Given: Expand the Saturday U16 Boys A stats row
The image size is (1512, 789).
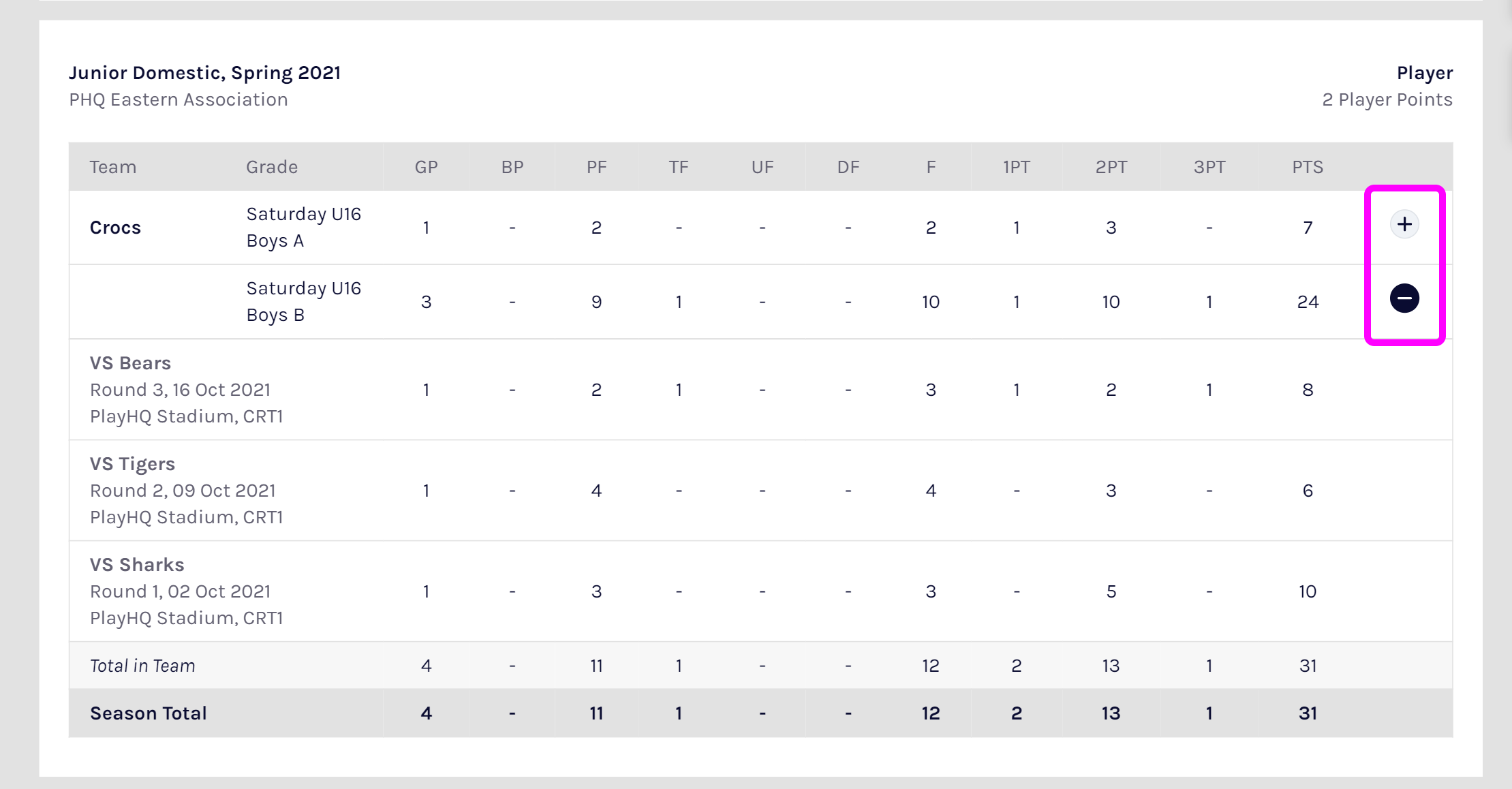Looking at the screenshot, I should pyautogui.click(x=1404, y=224).
